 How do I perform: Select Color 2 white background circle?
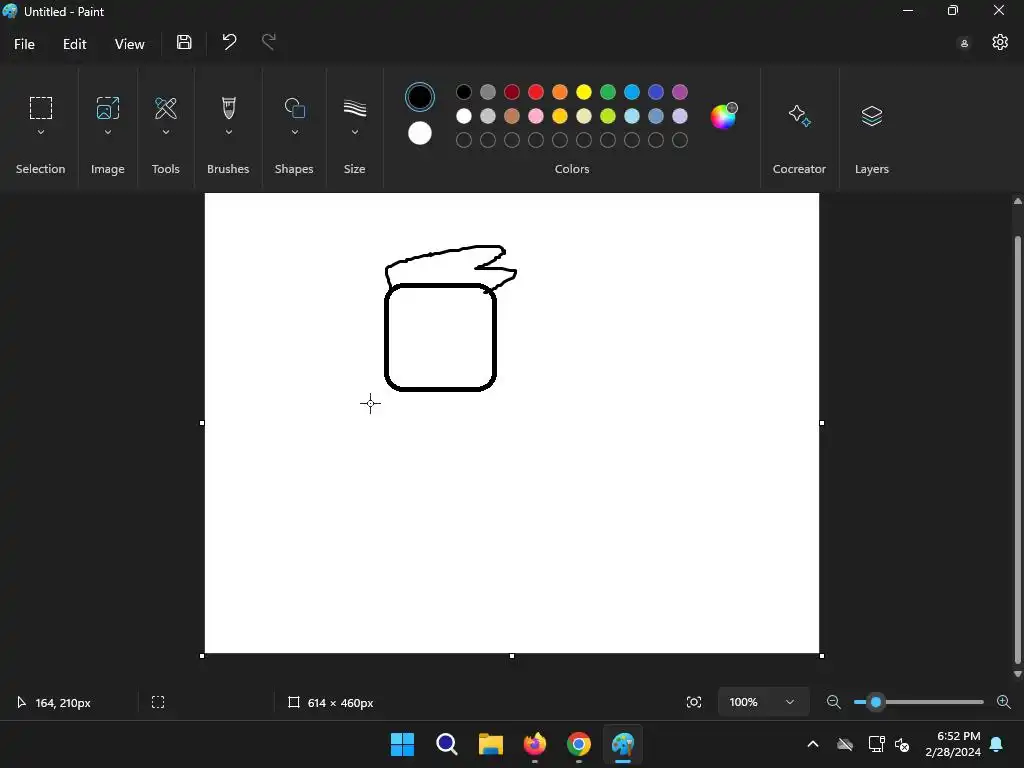(x=420, y=133)
